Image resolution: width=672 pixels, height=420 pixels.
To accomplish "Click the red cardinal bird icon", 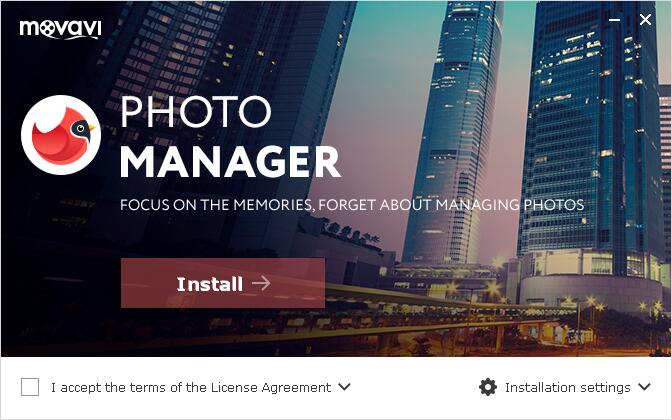I will [x=61, y=135].
